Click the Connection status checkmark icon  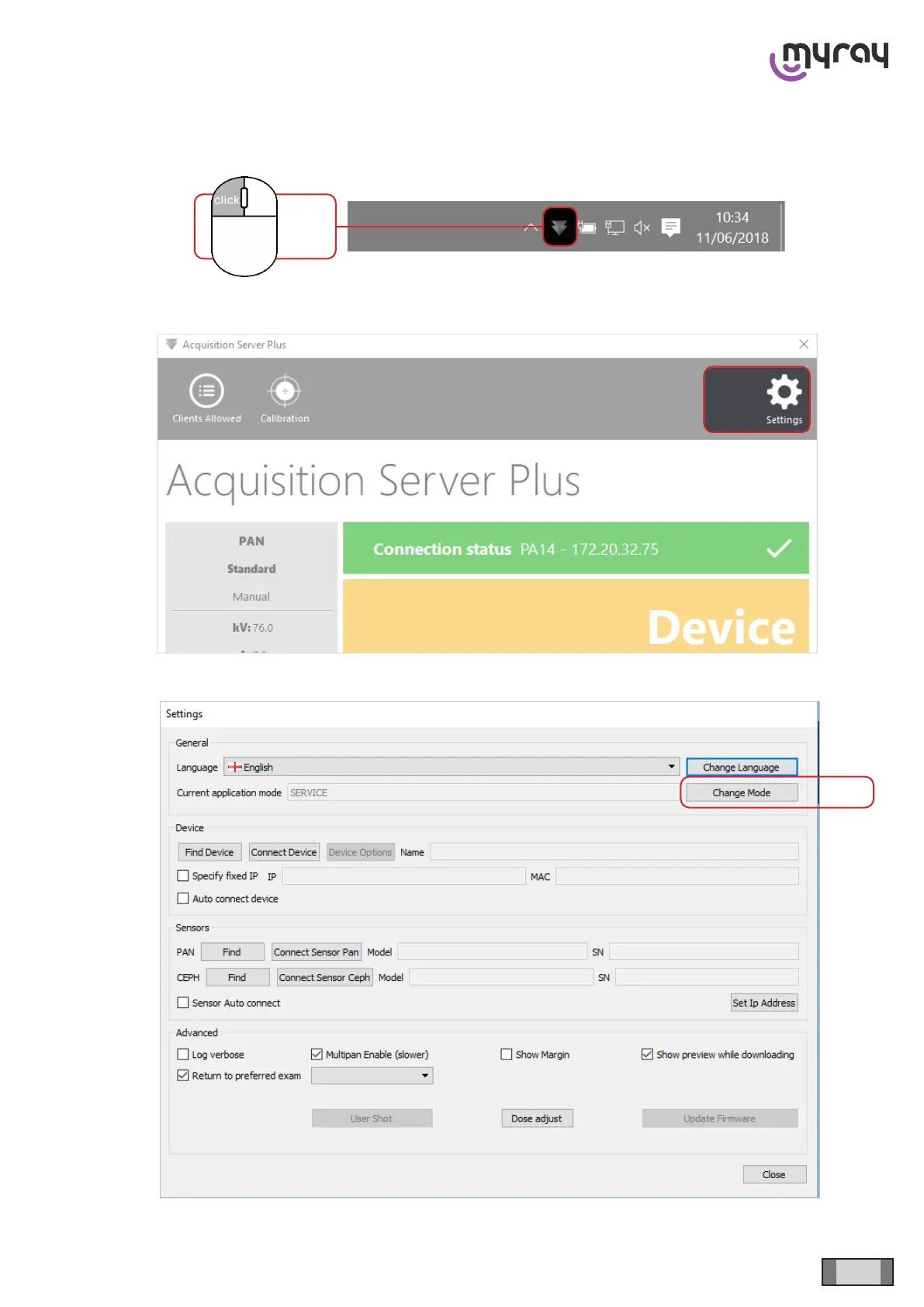pyautogui.click(x=779, y=549)
